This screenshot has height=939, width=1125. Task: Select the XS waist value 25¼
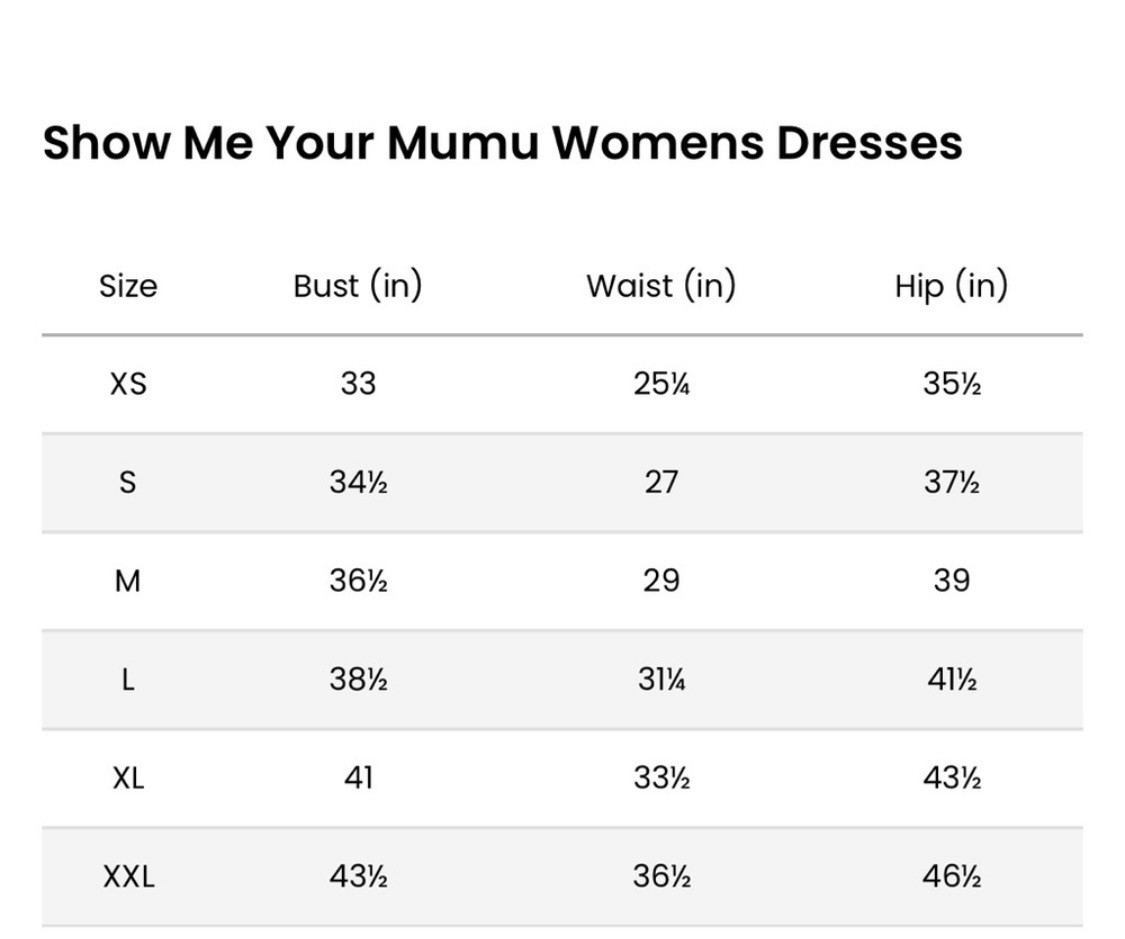[661, 383]
